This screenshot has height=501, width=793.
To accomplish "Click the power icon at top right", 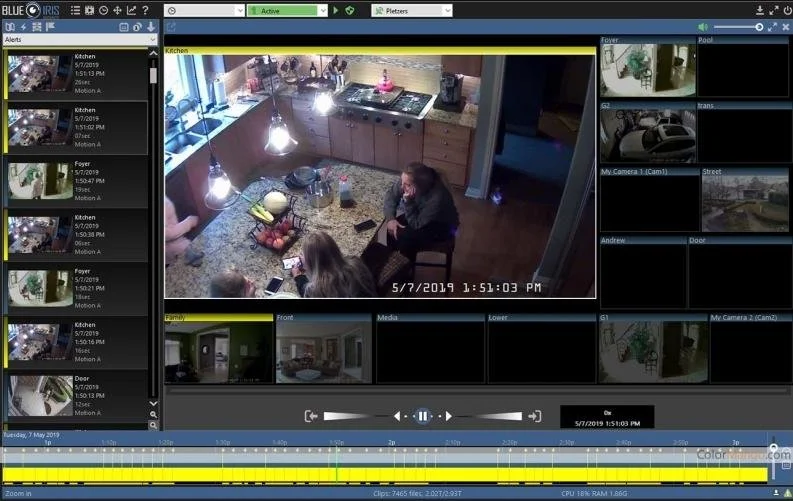I will (787, 10).
